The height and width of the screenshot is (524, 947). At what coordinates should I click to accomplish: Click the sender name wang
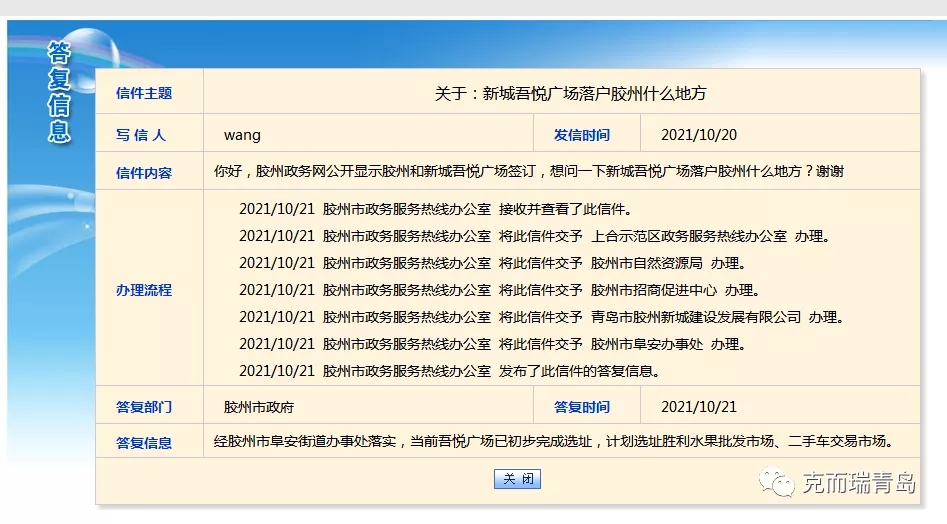coord(242,135)
